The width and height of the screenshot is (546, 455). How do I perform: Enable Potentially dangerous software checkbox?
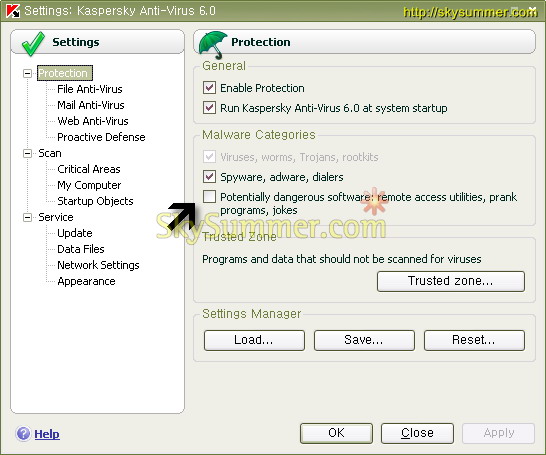tap(209, 197)
